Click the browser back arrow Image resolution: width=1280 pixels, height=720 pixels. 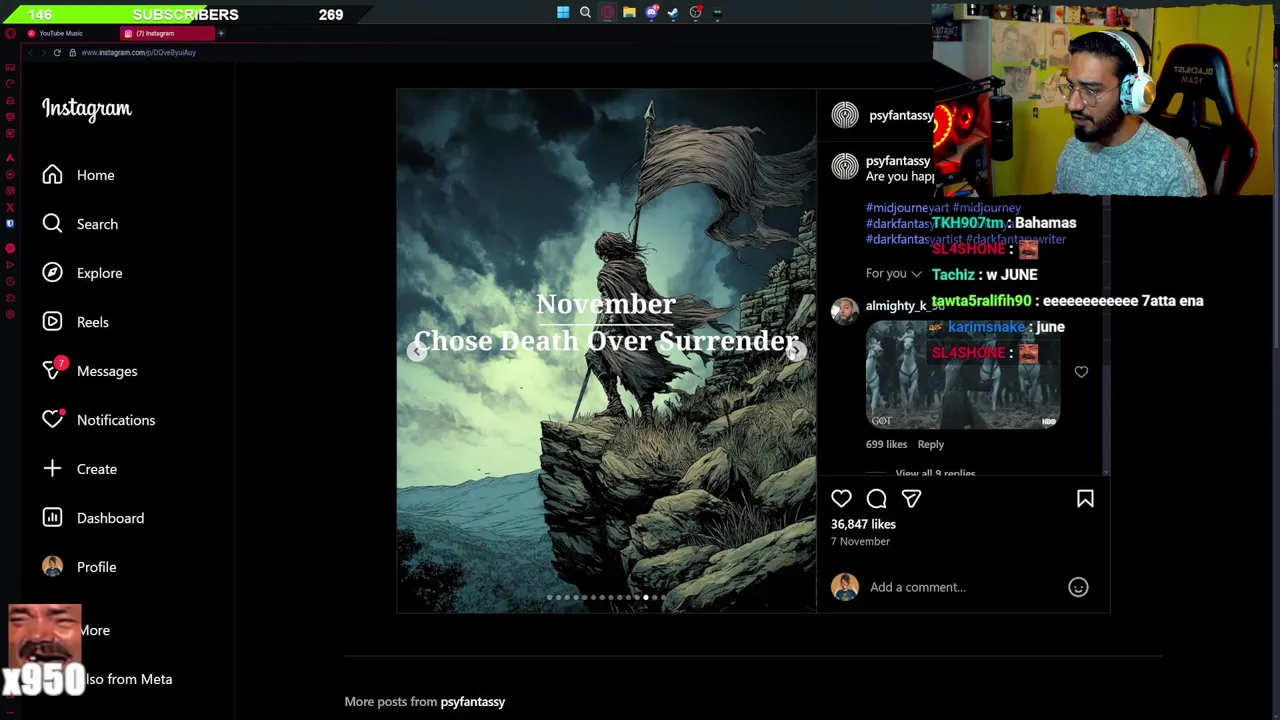31,52
